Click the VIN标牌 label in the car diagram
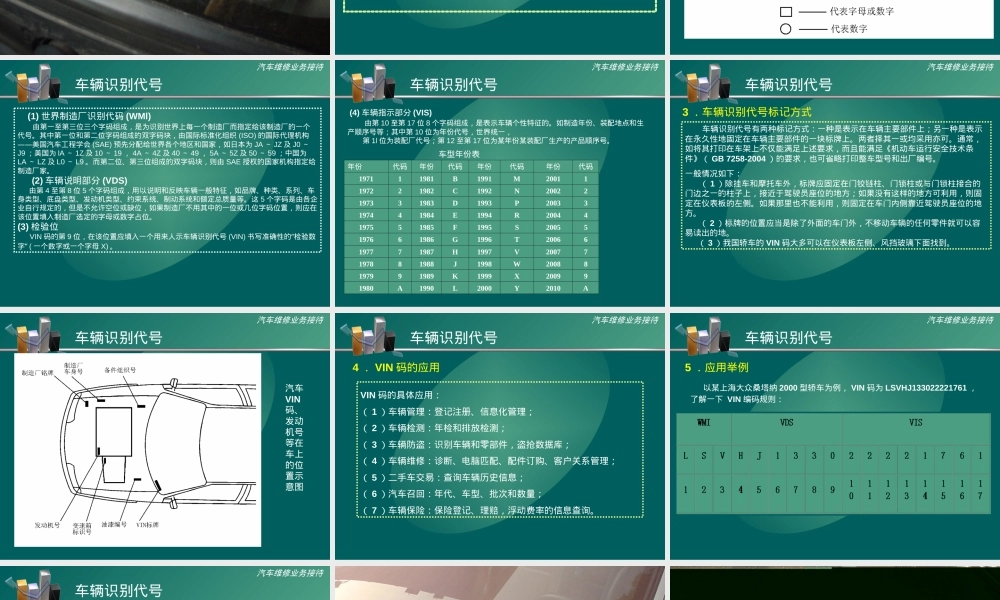Viewport: 1000px width, 600px height. pyautogui.click(x=147, y=525)
